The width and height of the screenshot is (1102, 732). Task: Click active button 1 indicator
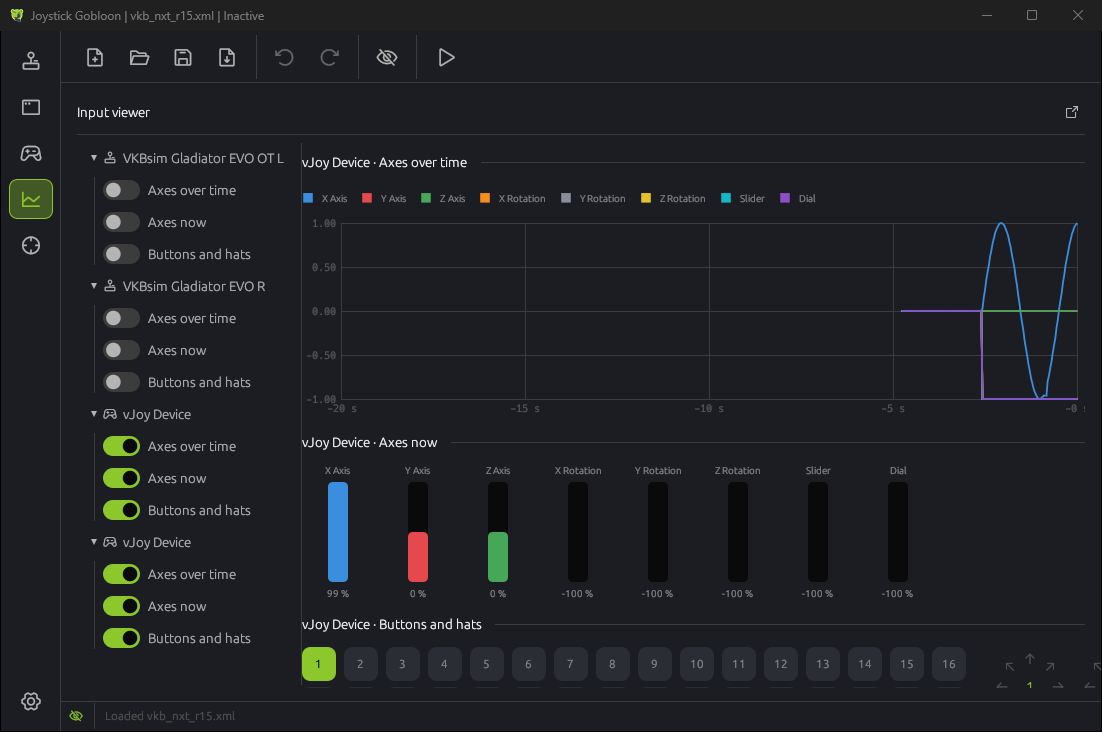tap(318, 664)
